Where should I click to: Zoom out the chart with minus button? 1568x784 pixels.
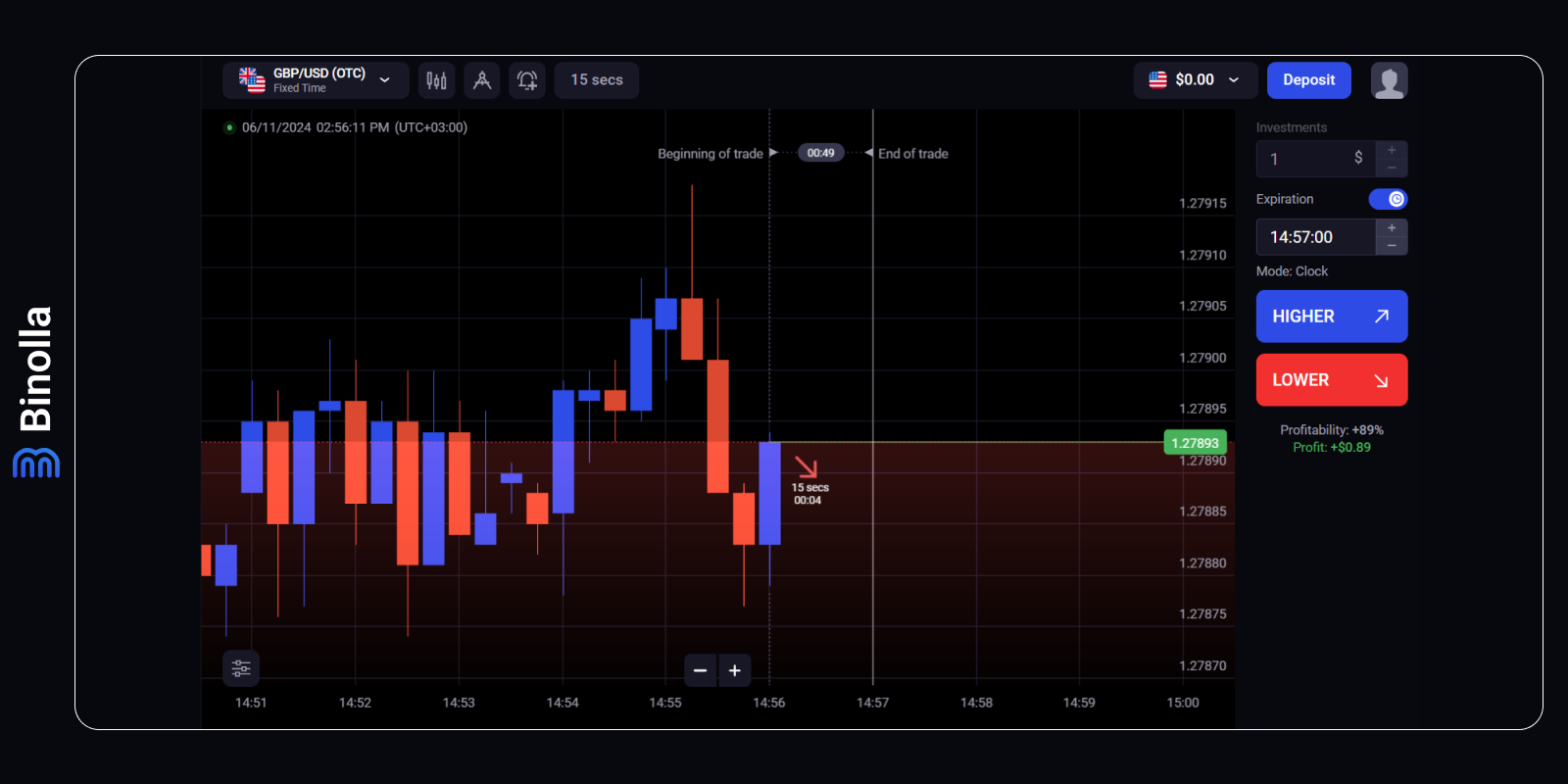point(700,670)
